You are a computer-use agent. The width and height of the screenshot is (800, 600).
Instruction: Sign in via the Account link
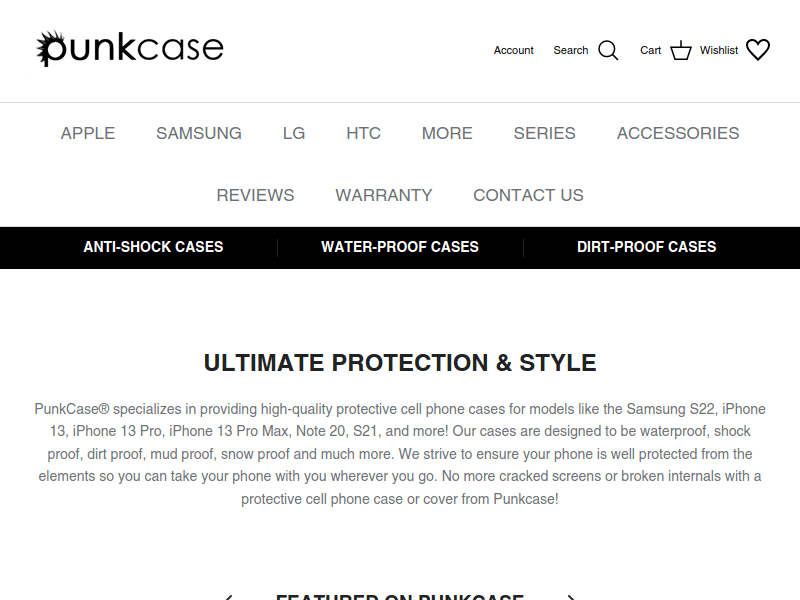coord(513,50)
